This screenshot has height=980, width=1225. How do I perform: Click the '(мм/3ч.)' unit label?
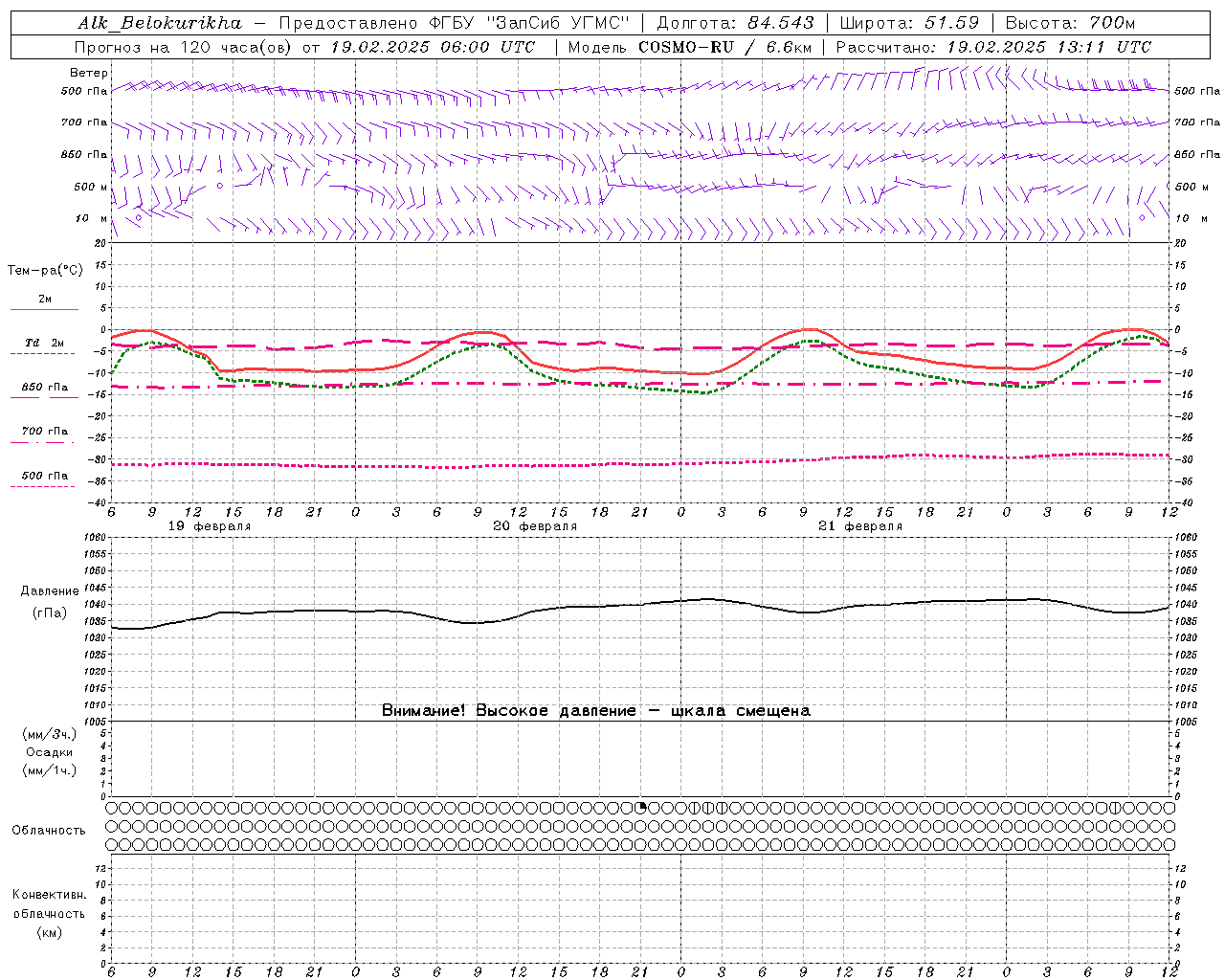click(50, 734)
